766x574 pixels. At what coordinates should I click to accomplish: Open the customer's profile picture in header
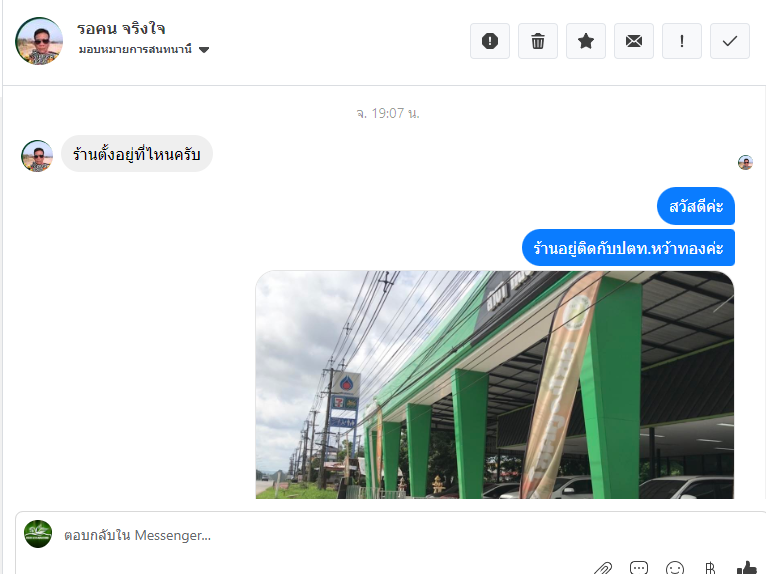click(39, 41)
